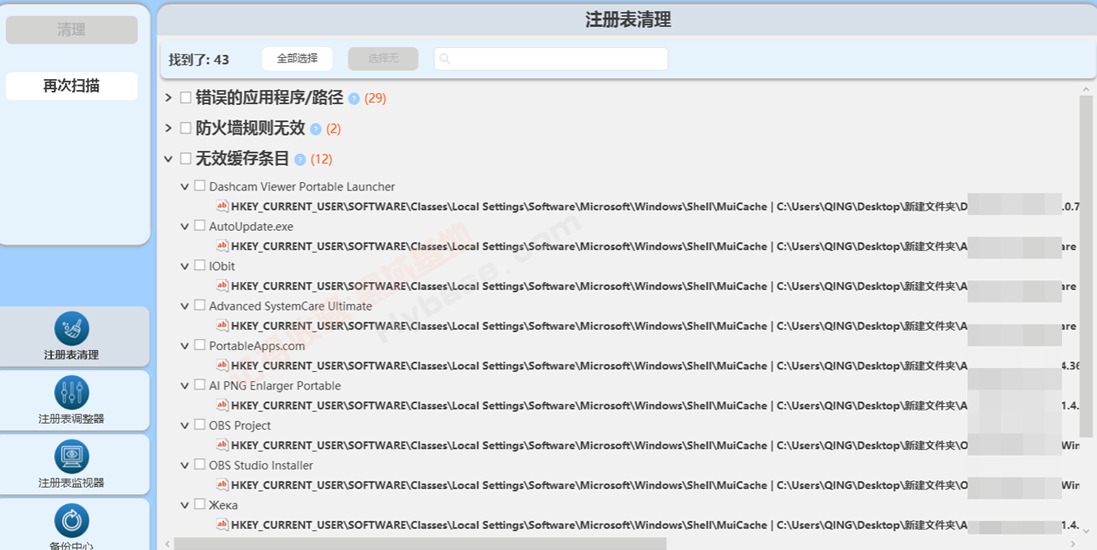
Task: Click the 清理 button
Action: [x=71, y=30]
